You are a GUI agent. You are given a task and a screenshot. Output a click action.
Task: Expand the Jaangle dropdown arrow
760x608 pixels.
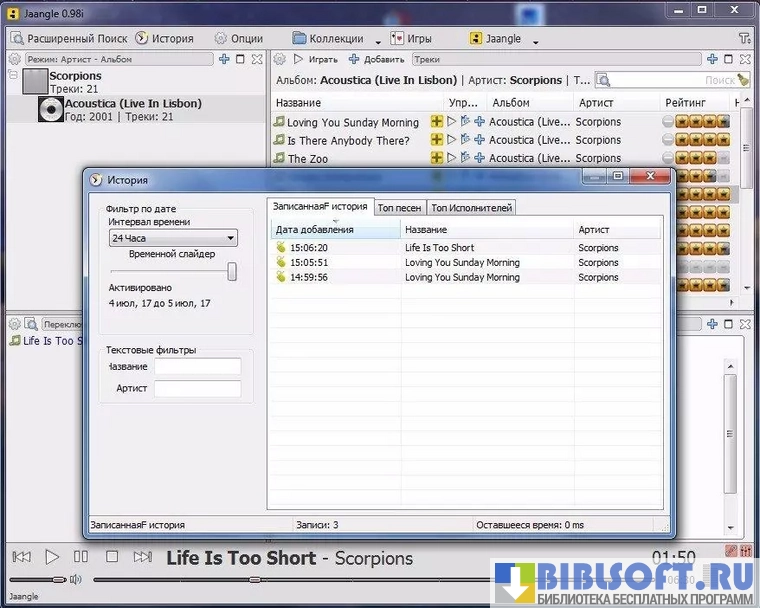point(536,41)
